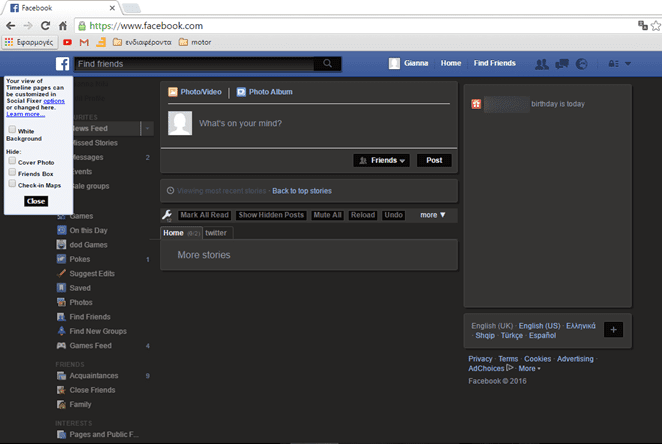The width and height of the screenshot is (662, 444).
Task: Click the Acquaintances list icon
Action: (62, 375)
